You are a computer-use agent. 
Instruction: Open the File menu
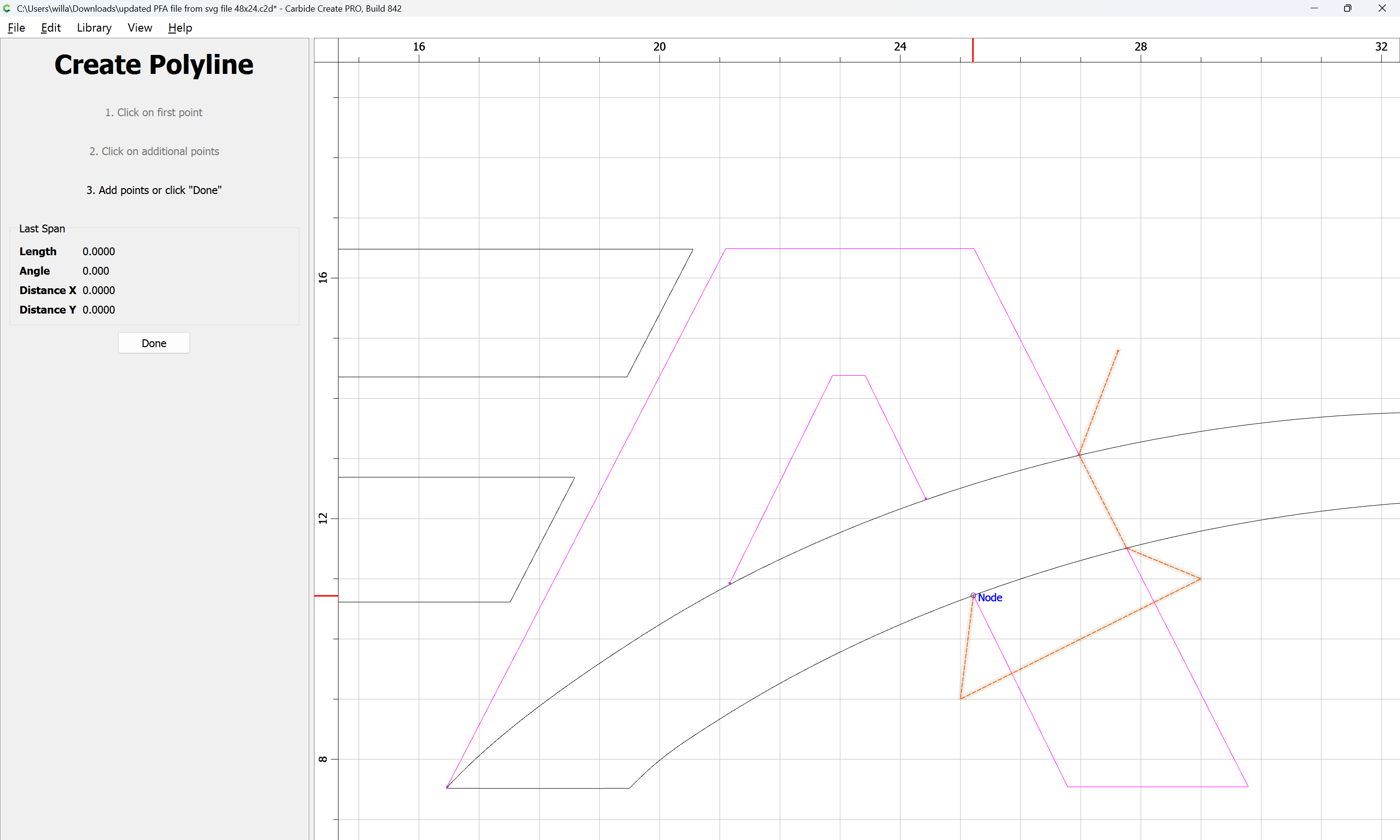[16, 28]
